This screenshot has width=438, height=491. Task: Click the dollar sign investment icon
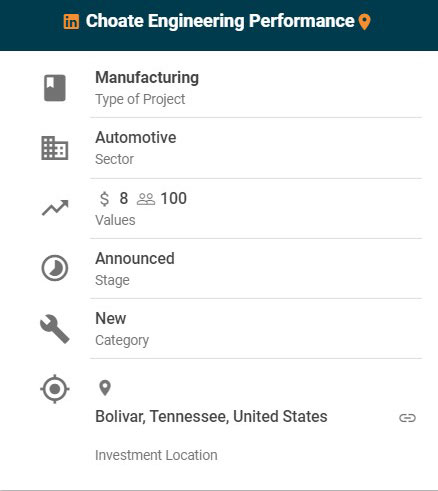[104, 199]
